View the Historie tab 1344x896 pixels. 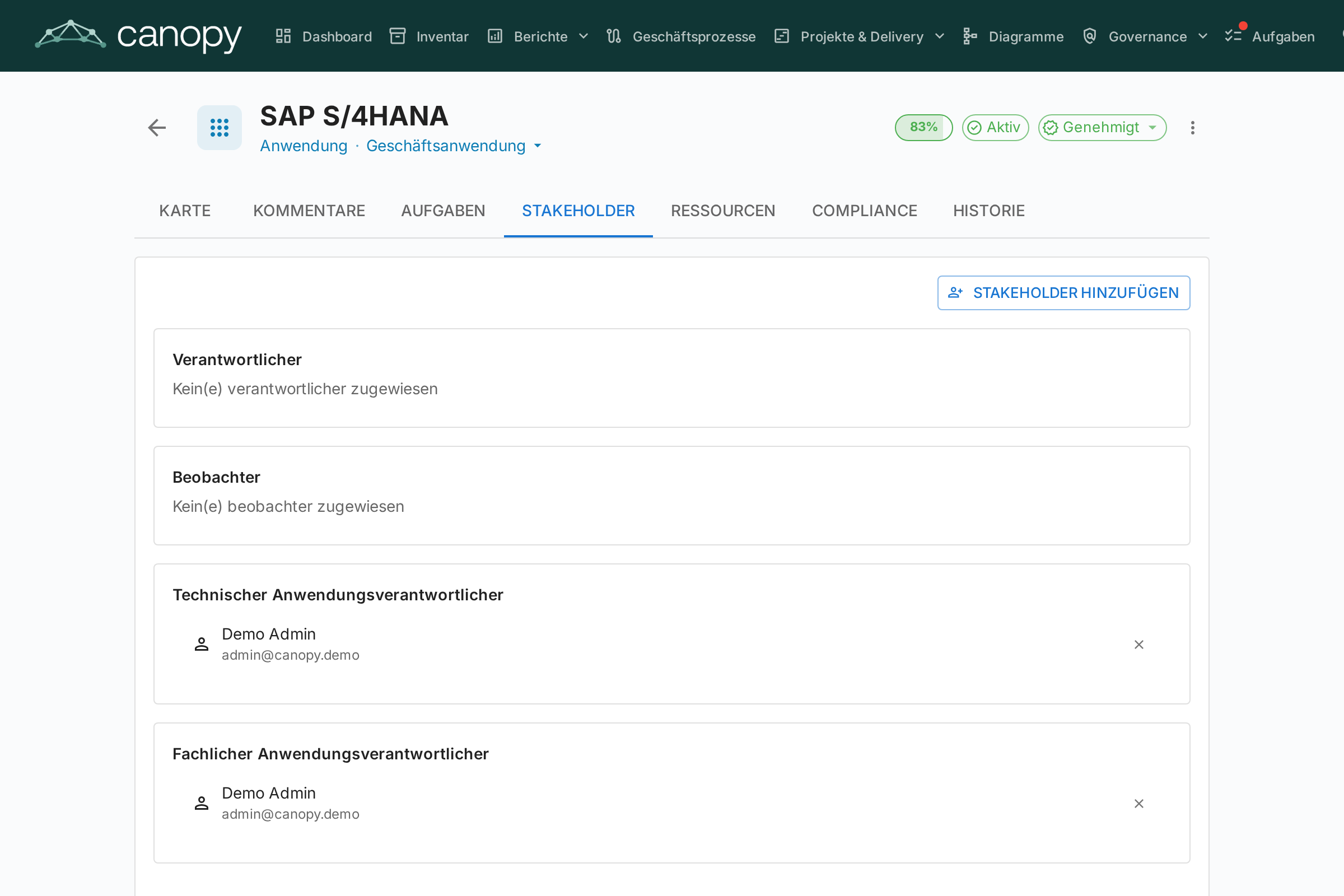tap(989, 211)
